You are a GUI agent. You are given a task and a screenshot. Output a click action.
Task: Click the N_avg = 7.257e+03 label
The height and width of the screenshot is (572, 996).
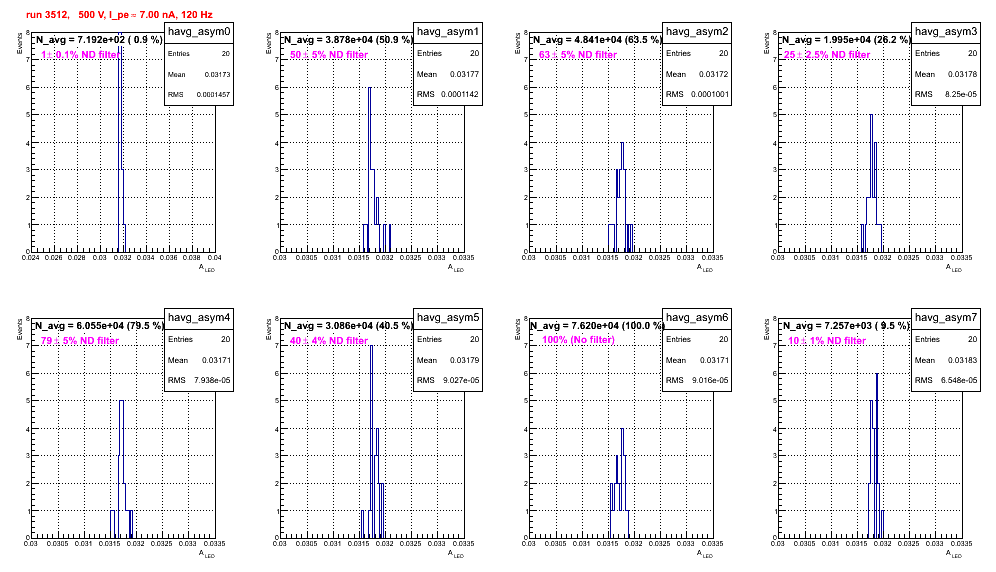pyautogui.click(x=846, y=326)
